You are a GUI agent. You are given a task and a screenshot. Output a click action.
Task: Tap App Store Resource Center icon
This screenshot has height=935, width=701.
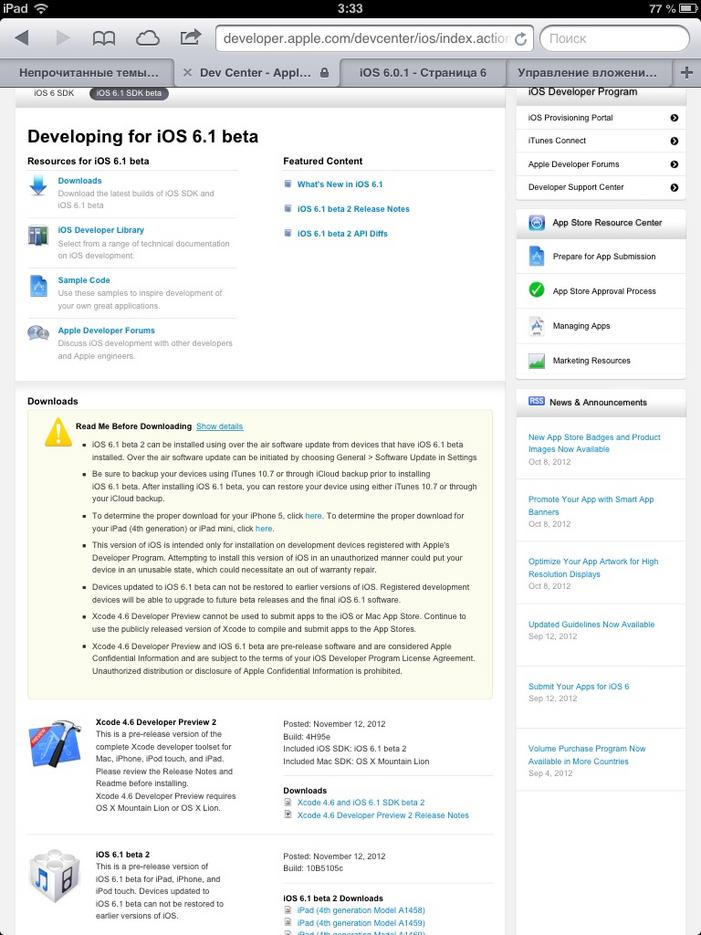(x=536, y=222)
